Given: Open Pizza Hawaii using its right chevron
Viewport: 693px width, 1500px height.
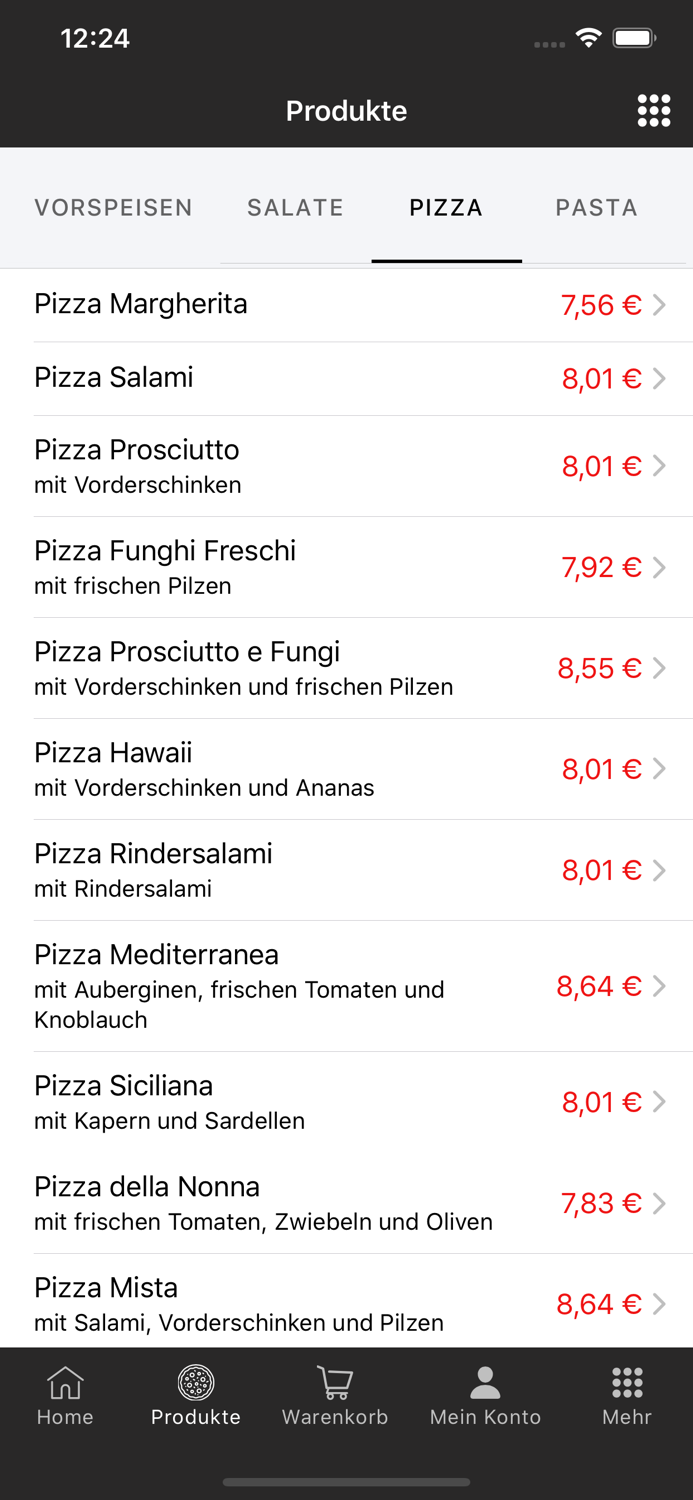Looking at the screenshot, I should pos(660,769).
